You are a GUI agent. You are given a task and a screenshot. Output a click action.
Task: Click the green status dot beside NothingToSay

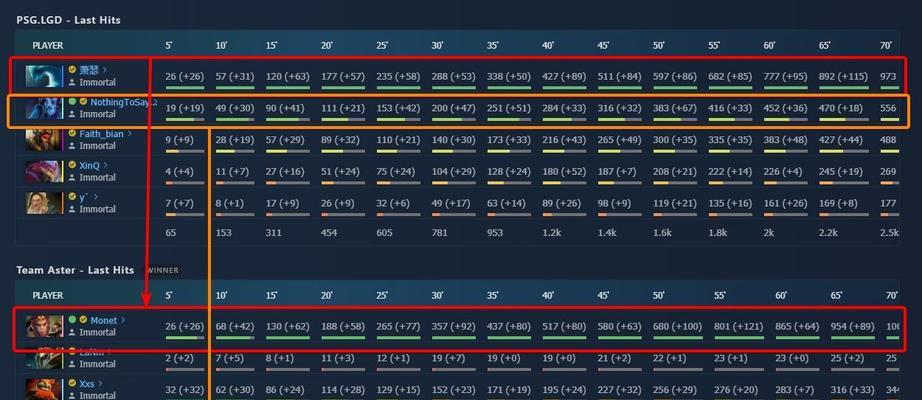72,101
